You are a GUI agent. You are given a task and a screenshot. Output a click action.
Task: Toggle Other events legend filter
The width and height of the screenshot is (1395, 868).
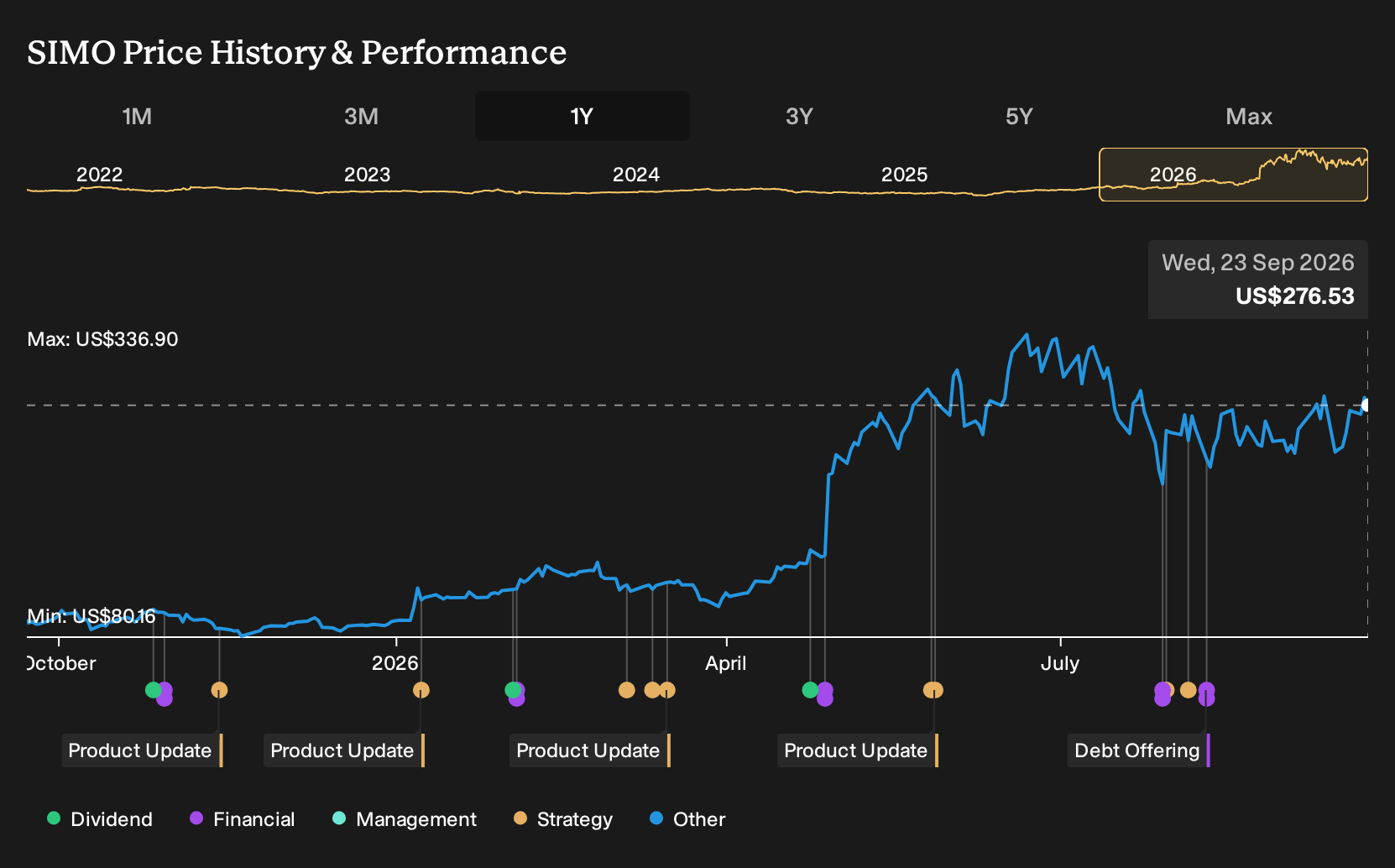(x=687, y=819)
